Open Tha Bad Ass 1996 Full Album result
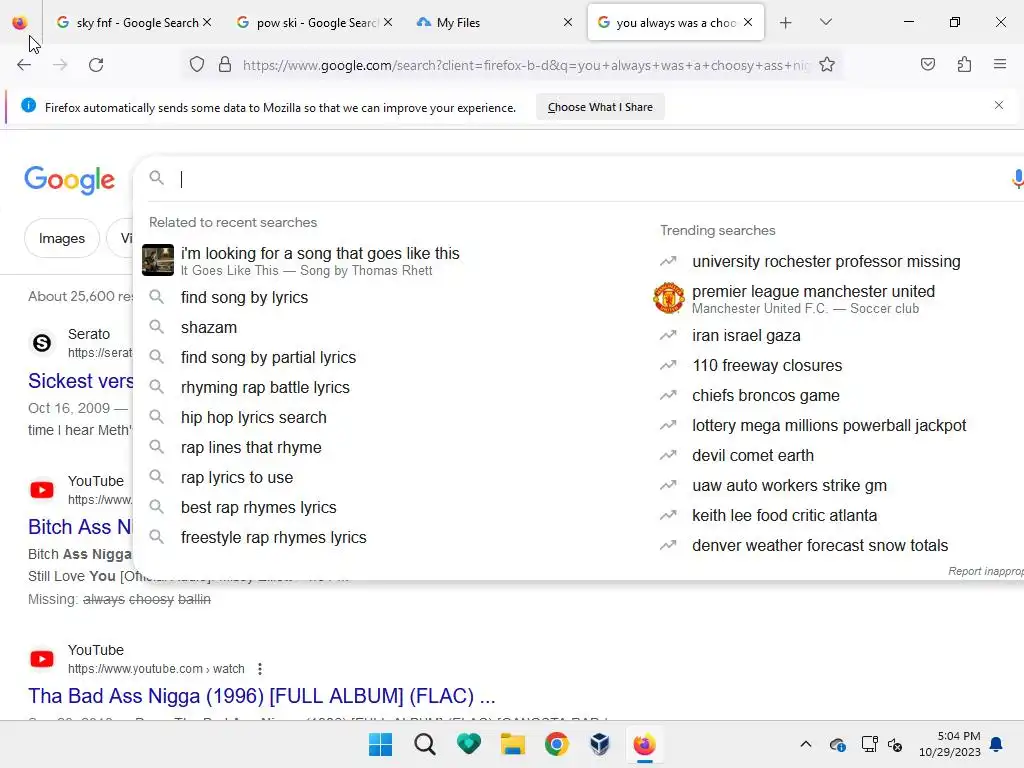The width and height of the screenshot is (1024, 768). 261,696
